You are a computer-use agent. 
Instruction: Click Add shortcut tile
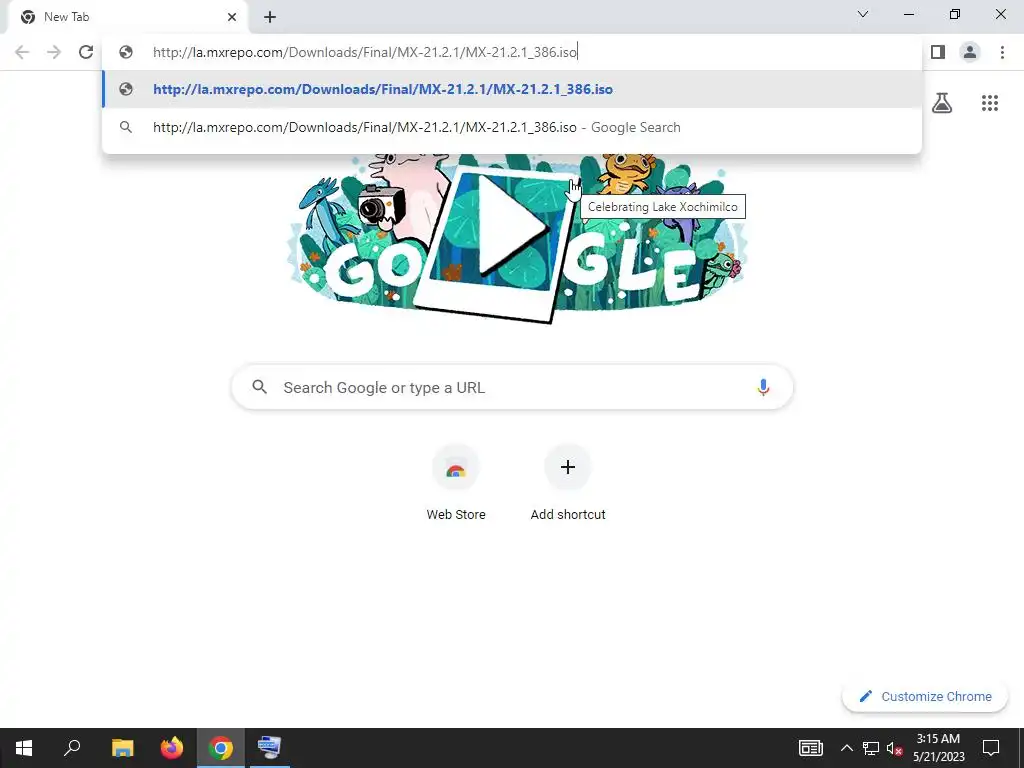[568, 483]
